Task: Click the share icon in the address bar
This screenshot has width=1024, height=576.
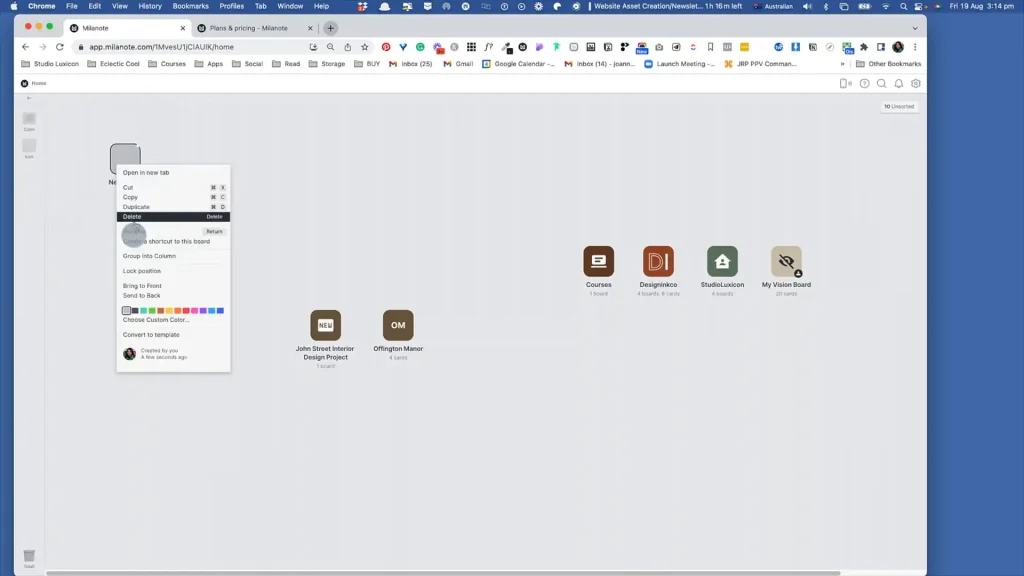Action: [x=347, y=47]
